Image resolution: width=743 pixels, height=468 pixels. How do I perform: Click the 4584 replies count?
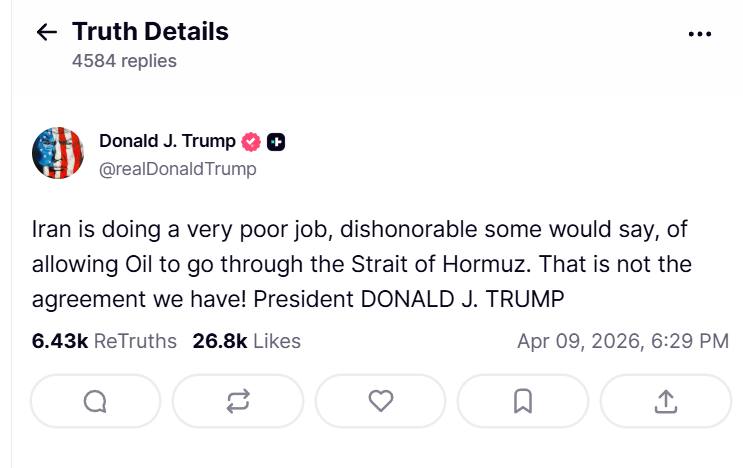[124, 61]
